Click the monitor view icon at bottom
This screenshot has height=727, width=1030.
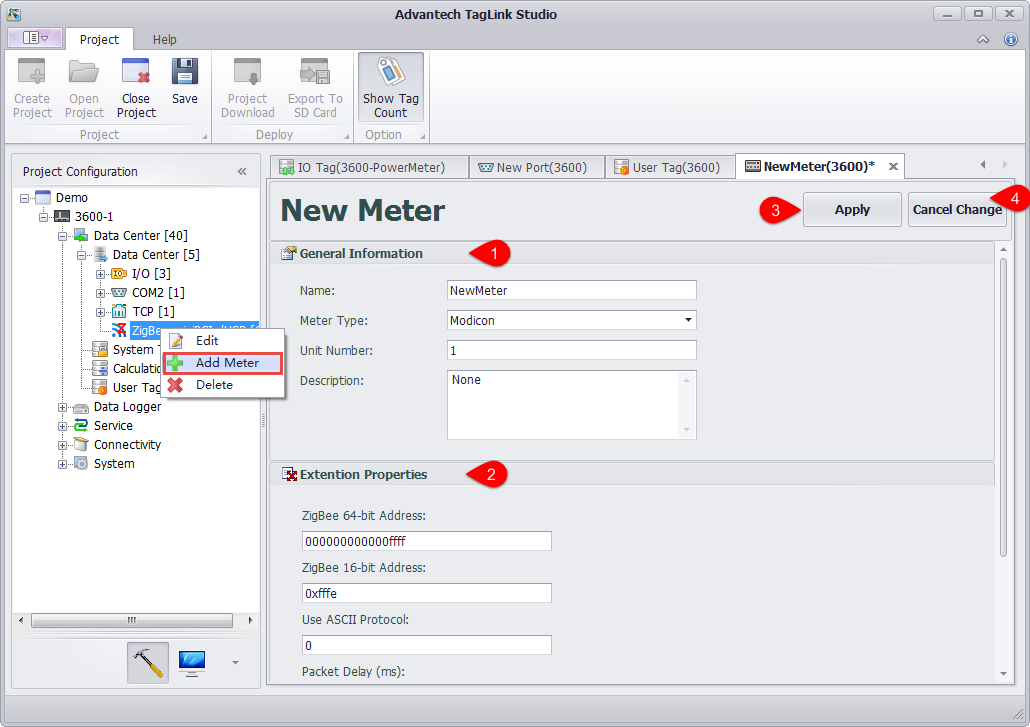click(x=192, y=662)
